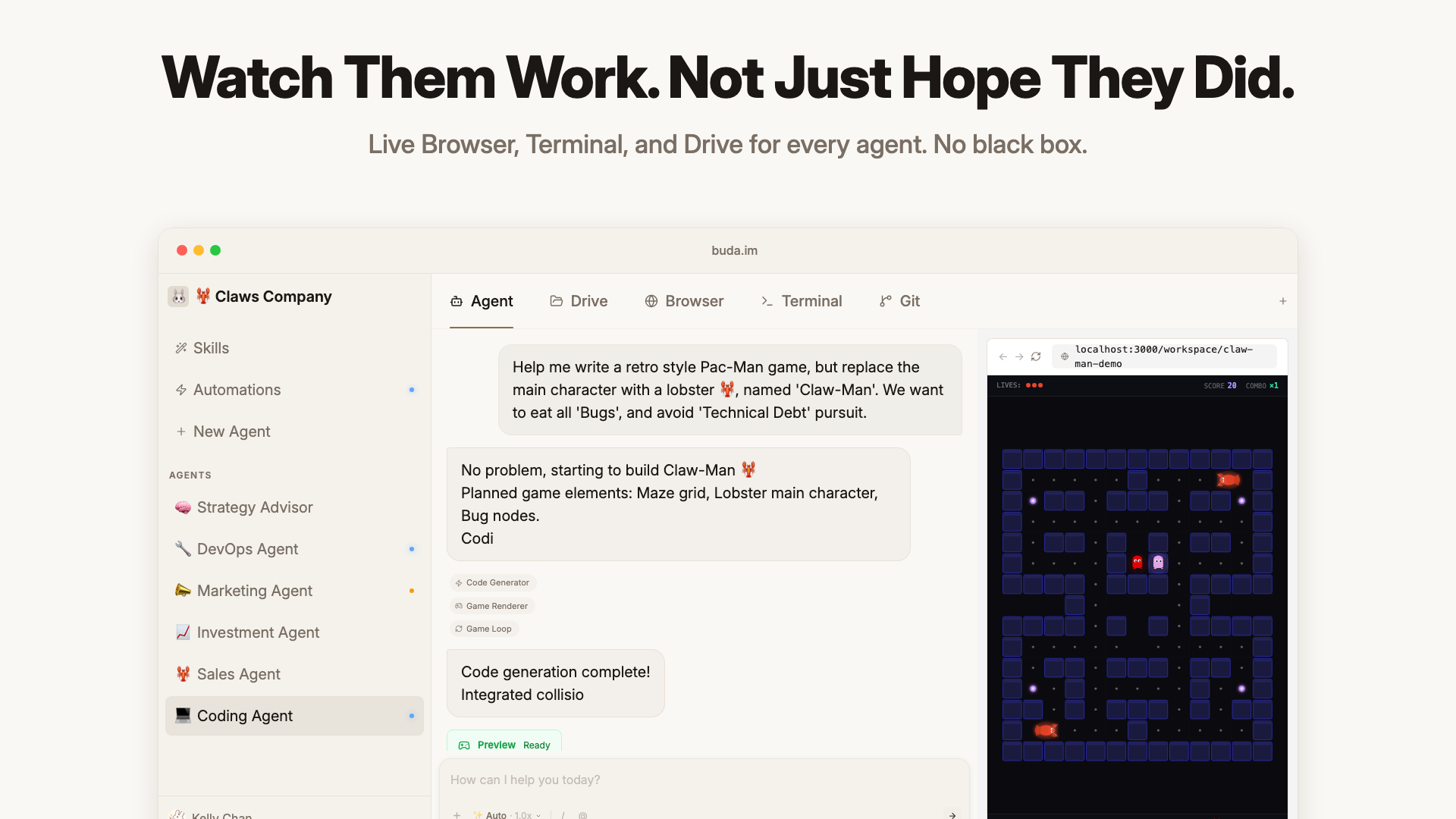
Task: Click the send message arrow button
Action: pyautogui.click(x=952, y=814)
